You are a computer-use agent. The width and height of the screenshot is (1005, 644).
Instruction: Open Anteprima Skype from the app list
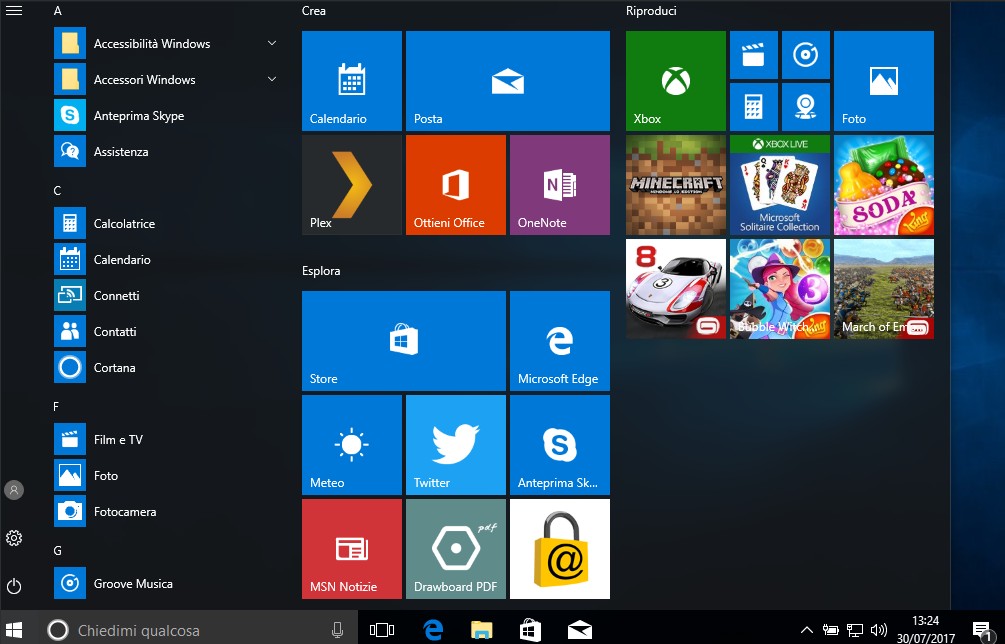click(168, 115)
